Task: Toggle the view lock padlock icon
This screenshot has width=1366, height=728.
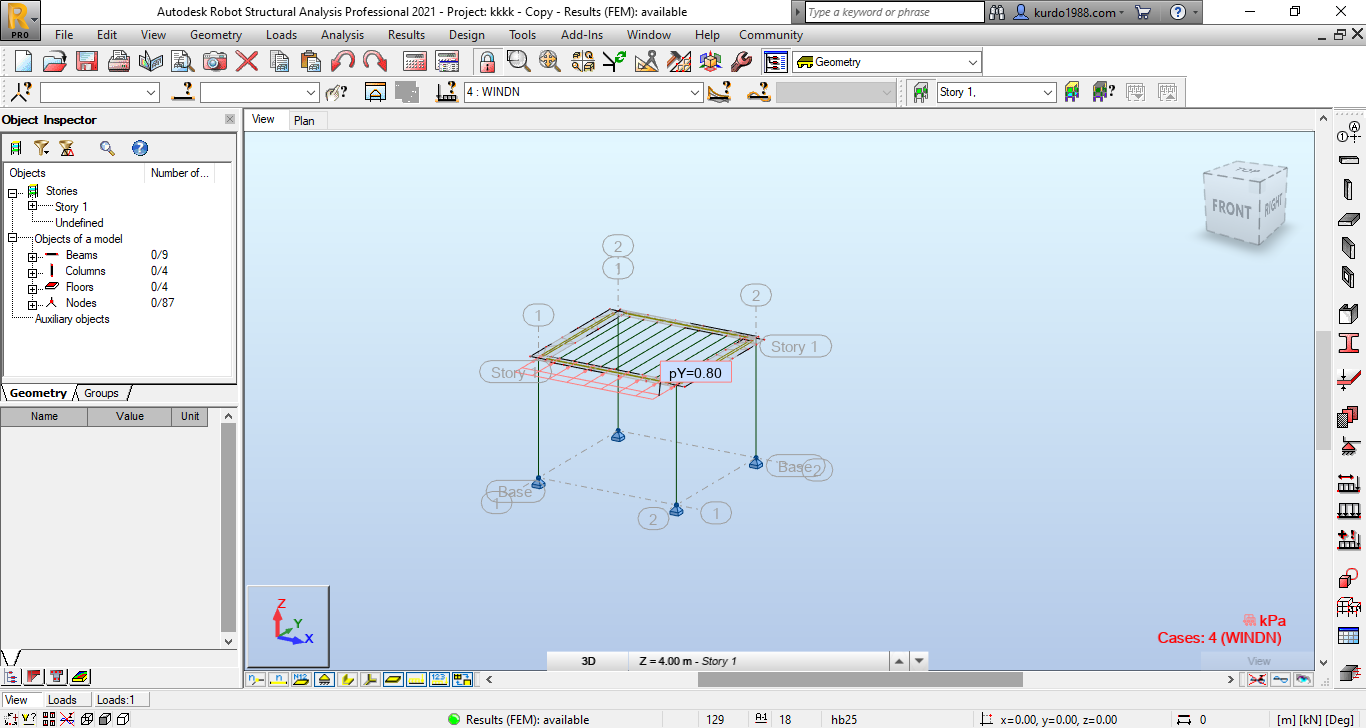Action: tap(487, 61)
